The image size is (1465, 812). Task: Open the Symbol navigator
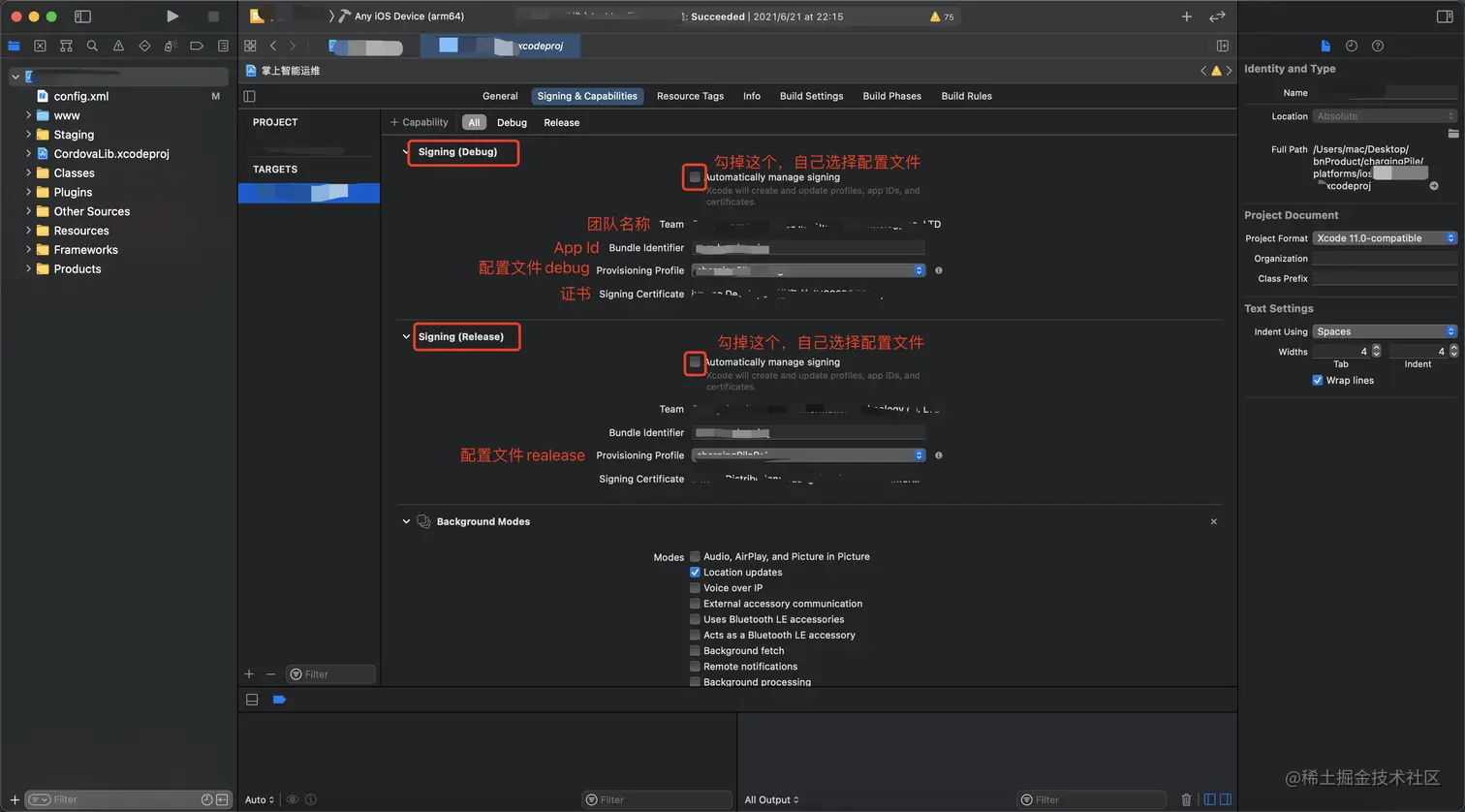pyautogui.click(x=66, y=46)
